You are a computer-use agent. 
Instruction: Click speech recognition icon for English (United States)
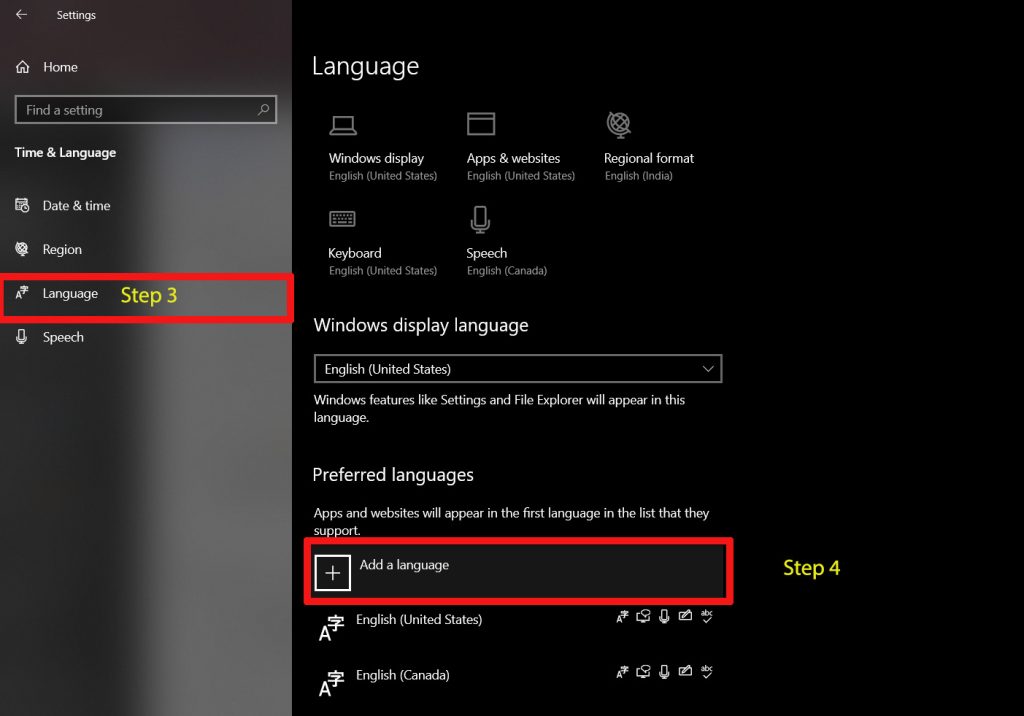point(664,616)
